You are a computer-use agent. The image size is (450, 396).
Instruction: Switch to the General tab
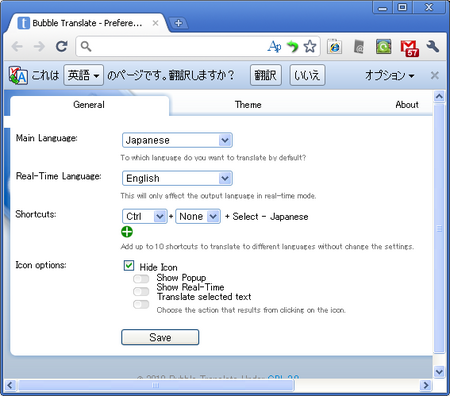(89, 105)
